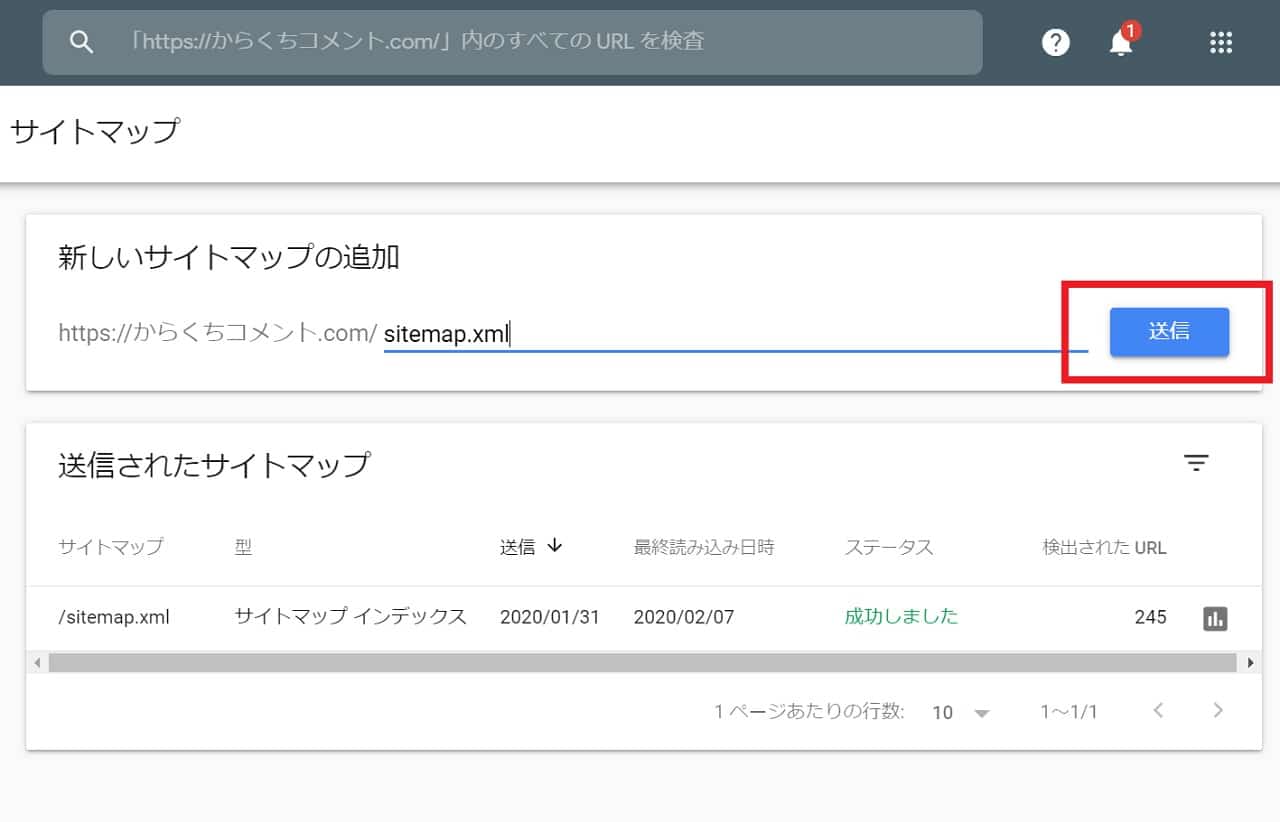Click the search magnifier icon
The width and height of the screenshot is (1280, 822).
81,42
